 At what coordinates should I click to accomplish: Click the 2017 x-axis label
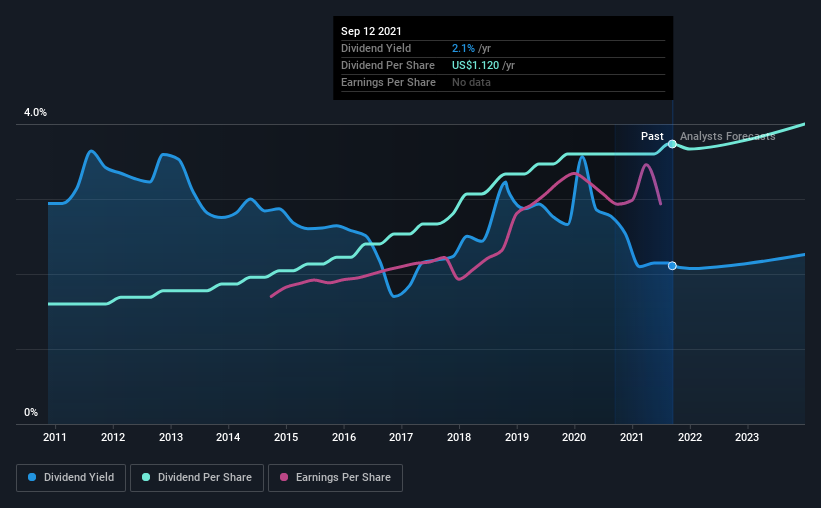pyautogui.click(x=401, y=437)
